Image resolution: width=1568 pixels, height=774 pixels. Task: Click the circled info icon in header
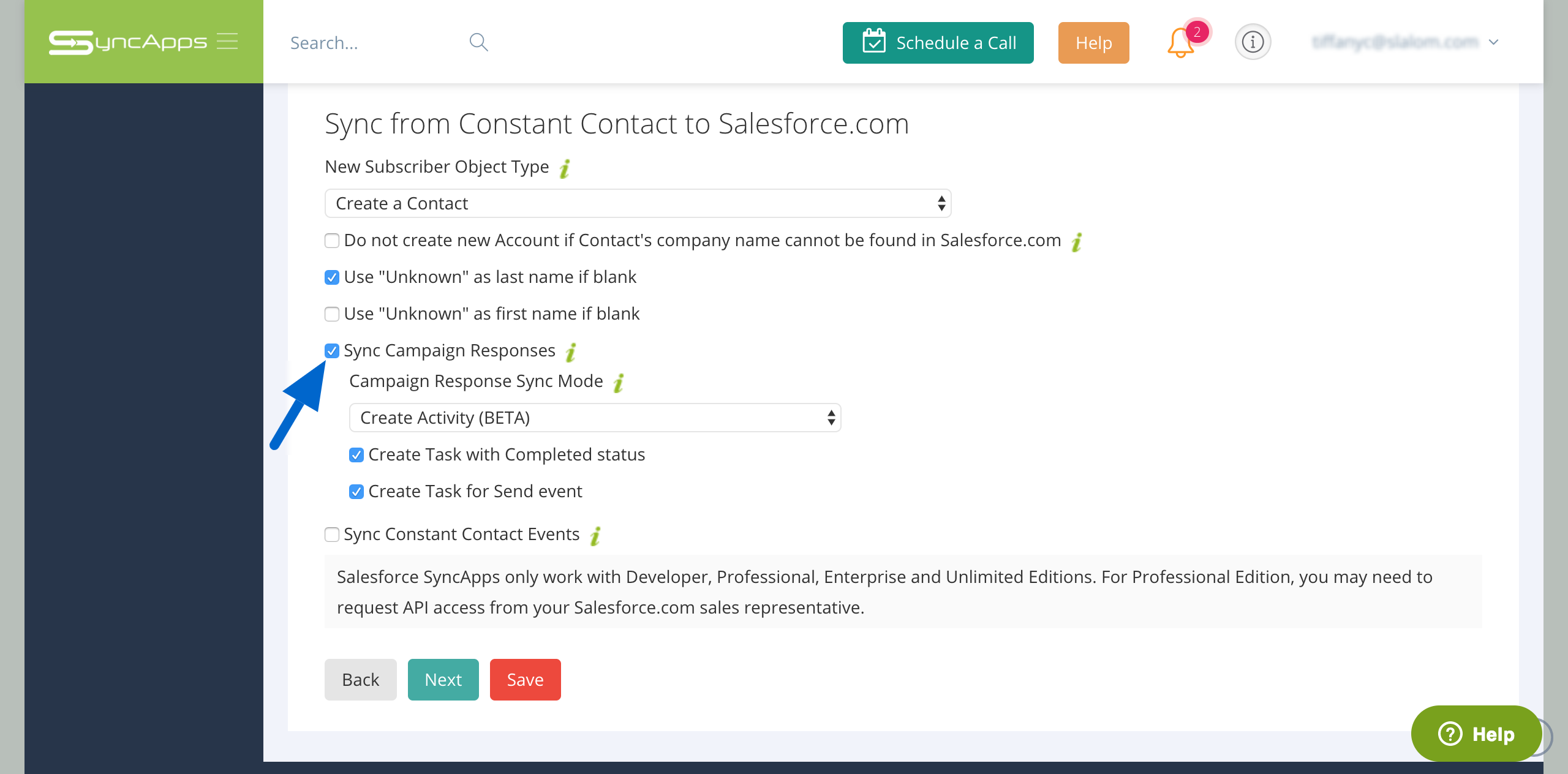coord(1253,42)
